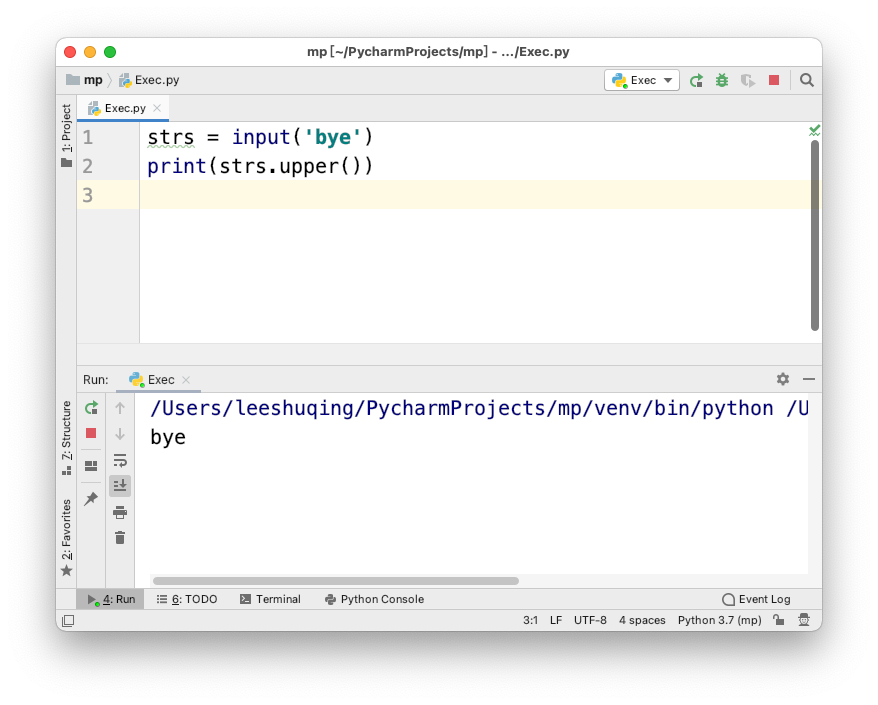
Task: Go up the stack trace arrow
Action: tap(120, 408)
